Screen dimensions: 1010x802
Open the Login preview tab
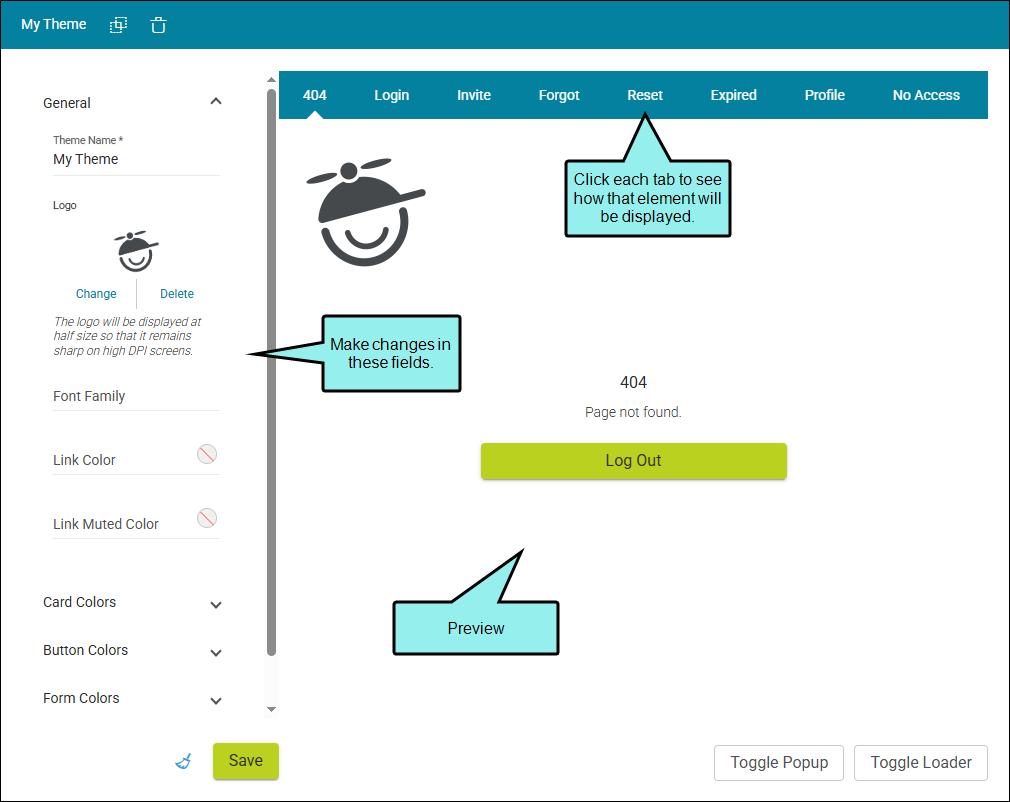coord(392,95)
